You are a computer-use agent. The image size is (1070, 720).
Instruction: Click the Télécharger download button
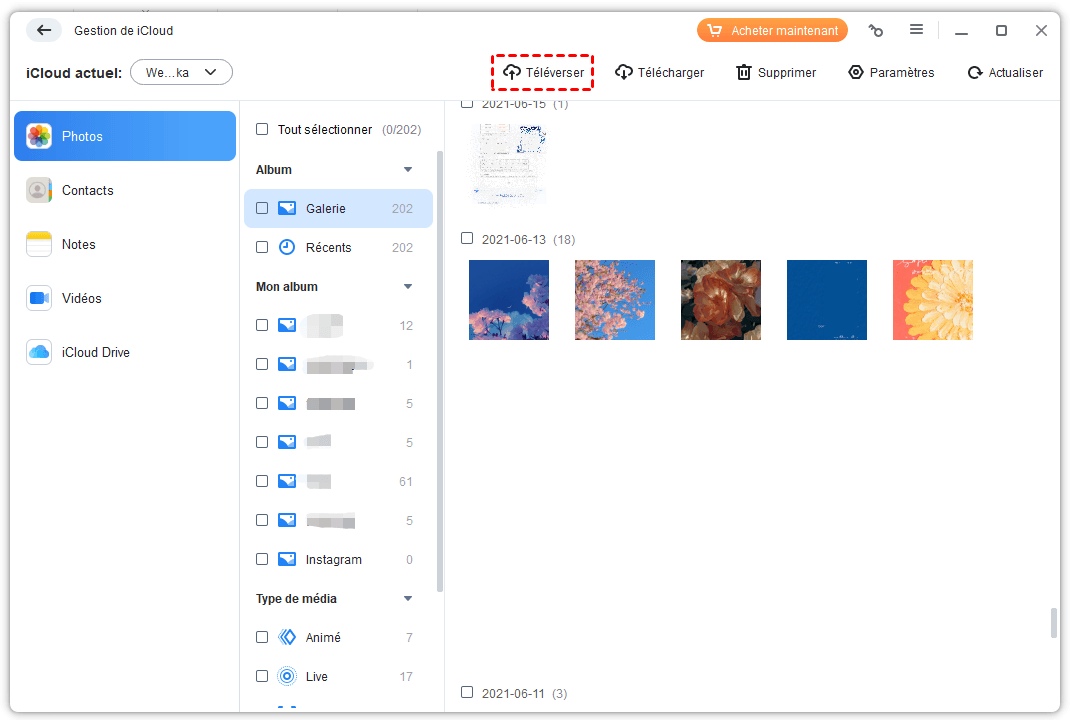[x=659, y=73]
